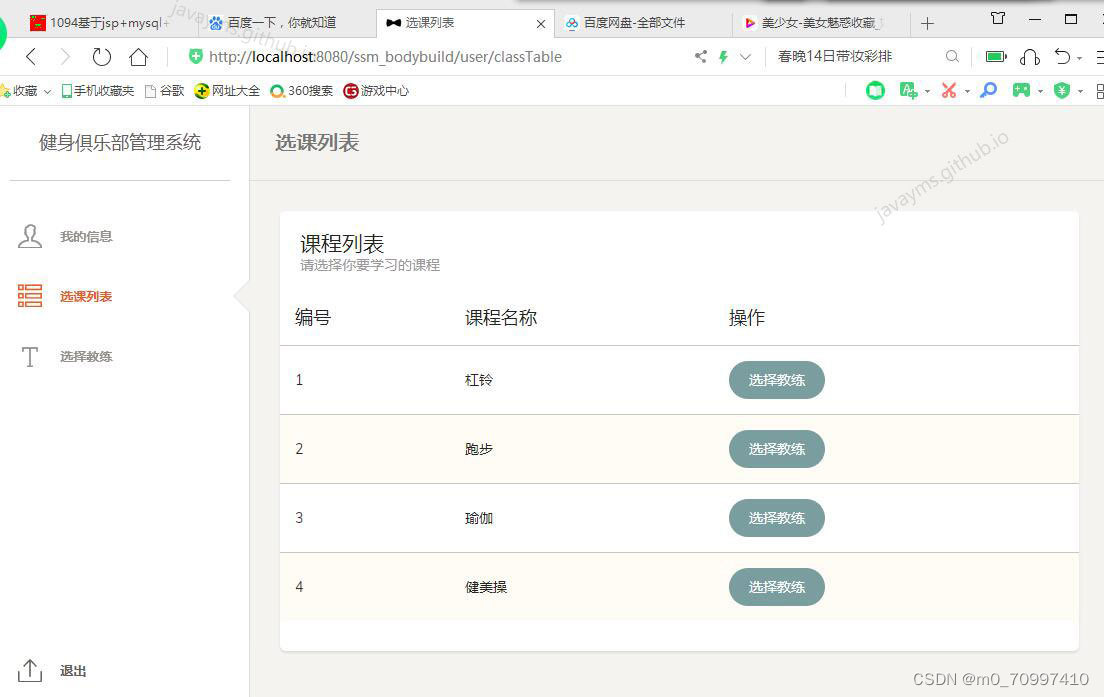Open the 网址大全 bookmark

pyautogui.click(x=227, y=91)
